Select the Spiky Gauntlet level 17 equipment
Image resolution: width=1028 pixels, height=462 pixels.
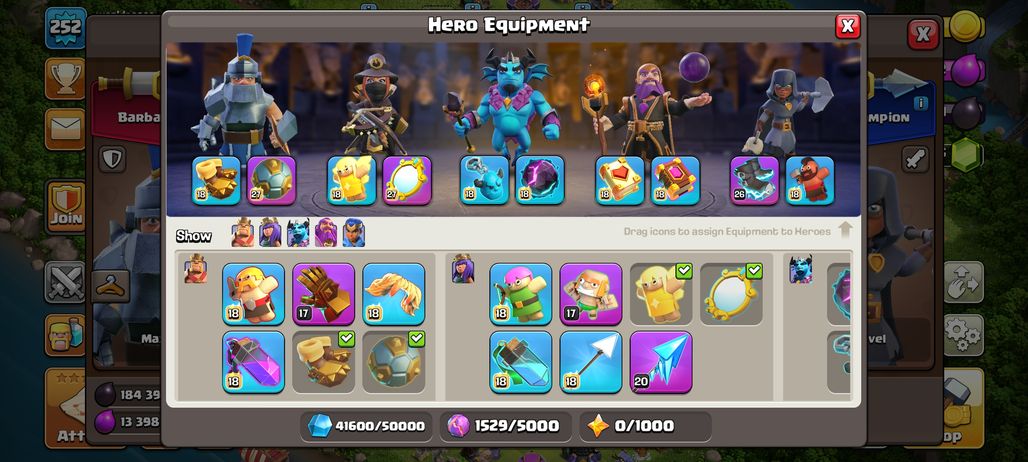point(323,294)
